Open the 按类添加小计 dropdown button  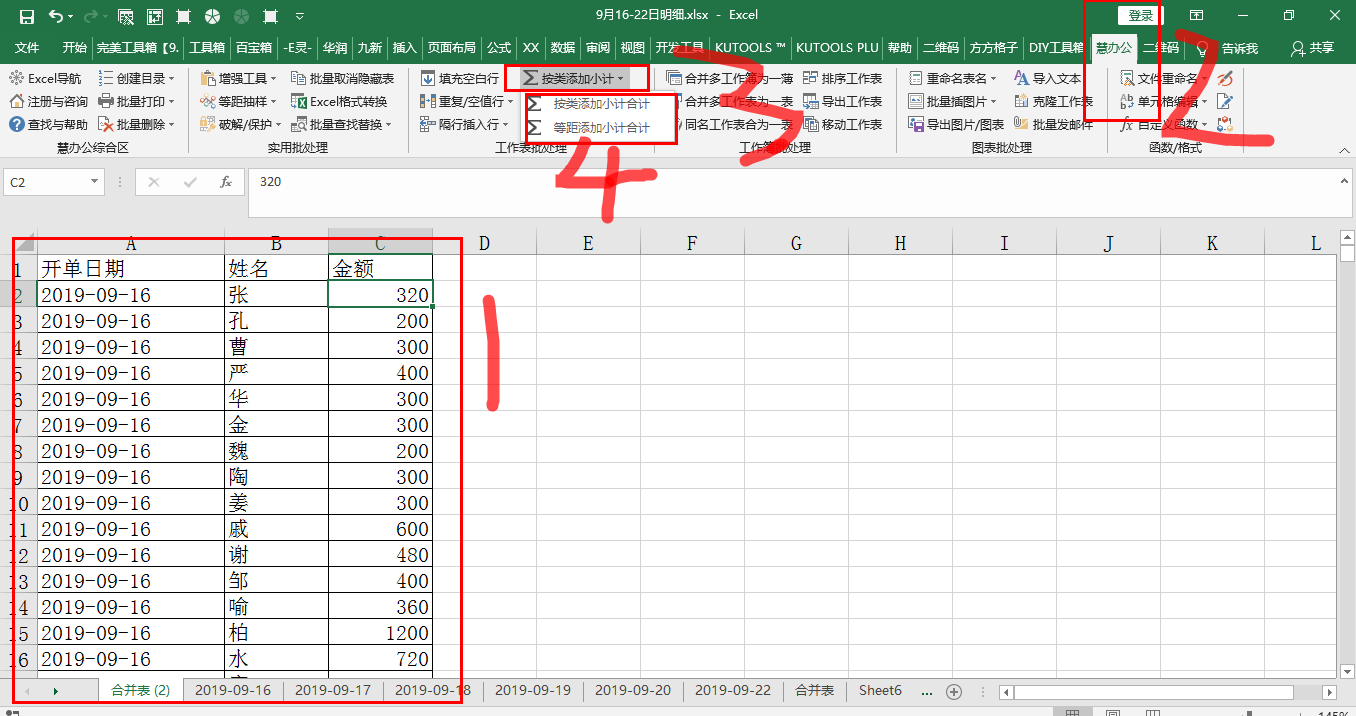click(576, 78)
